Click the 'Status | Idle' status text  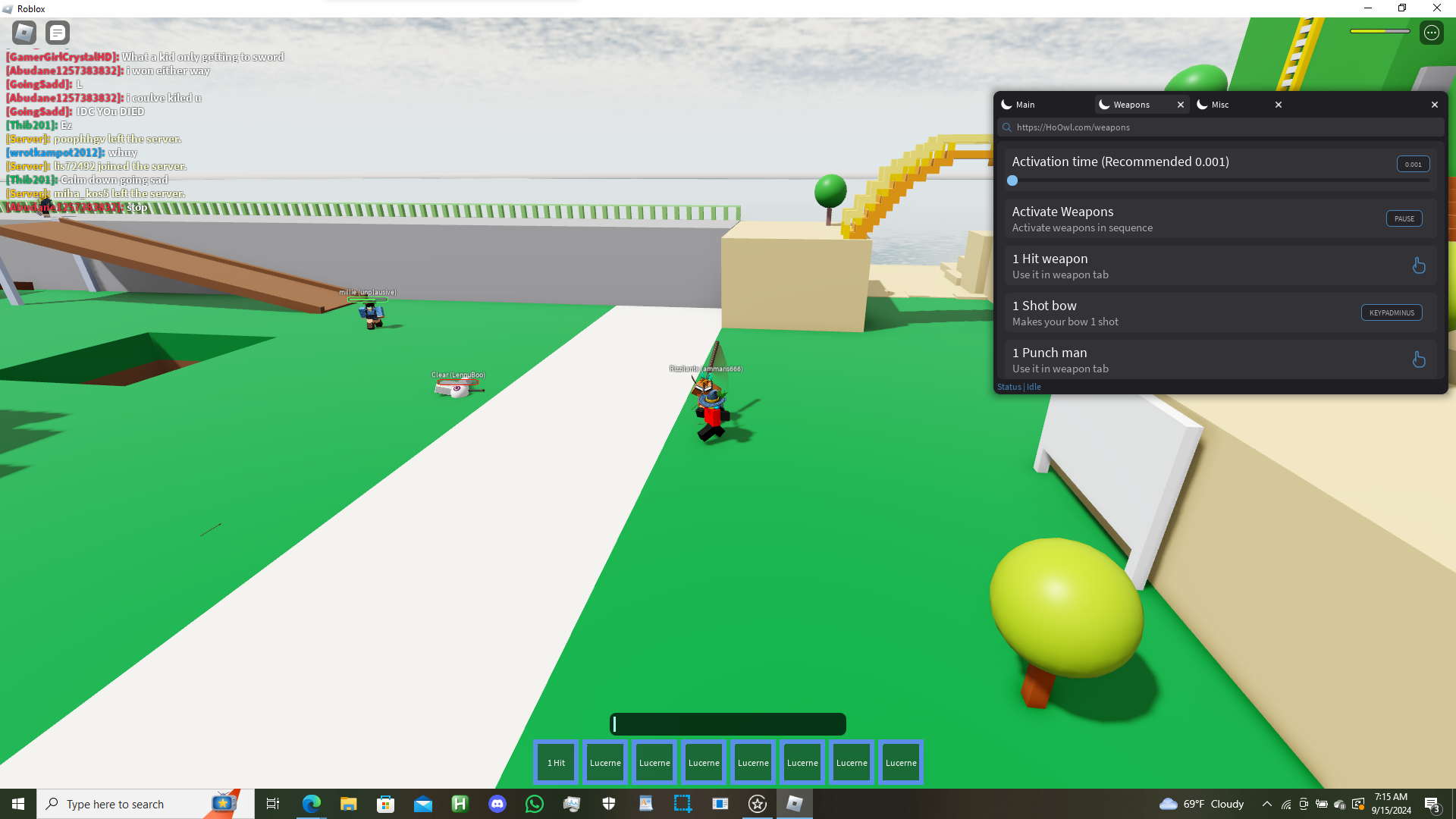[1019, 387]
